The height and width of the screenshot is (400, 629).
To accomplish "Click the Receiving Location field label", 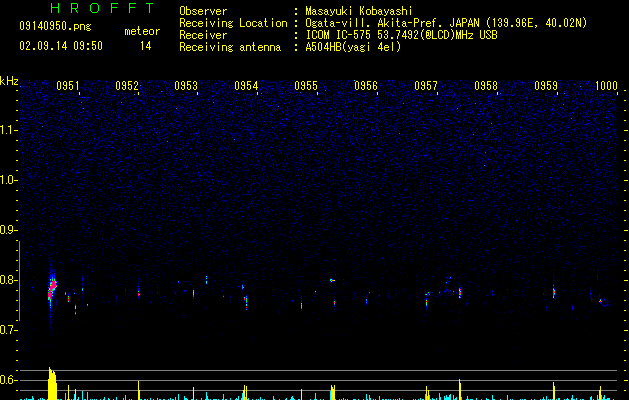I will (233, 23).
